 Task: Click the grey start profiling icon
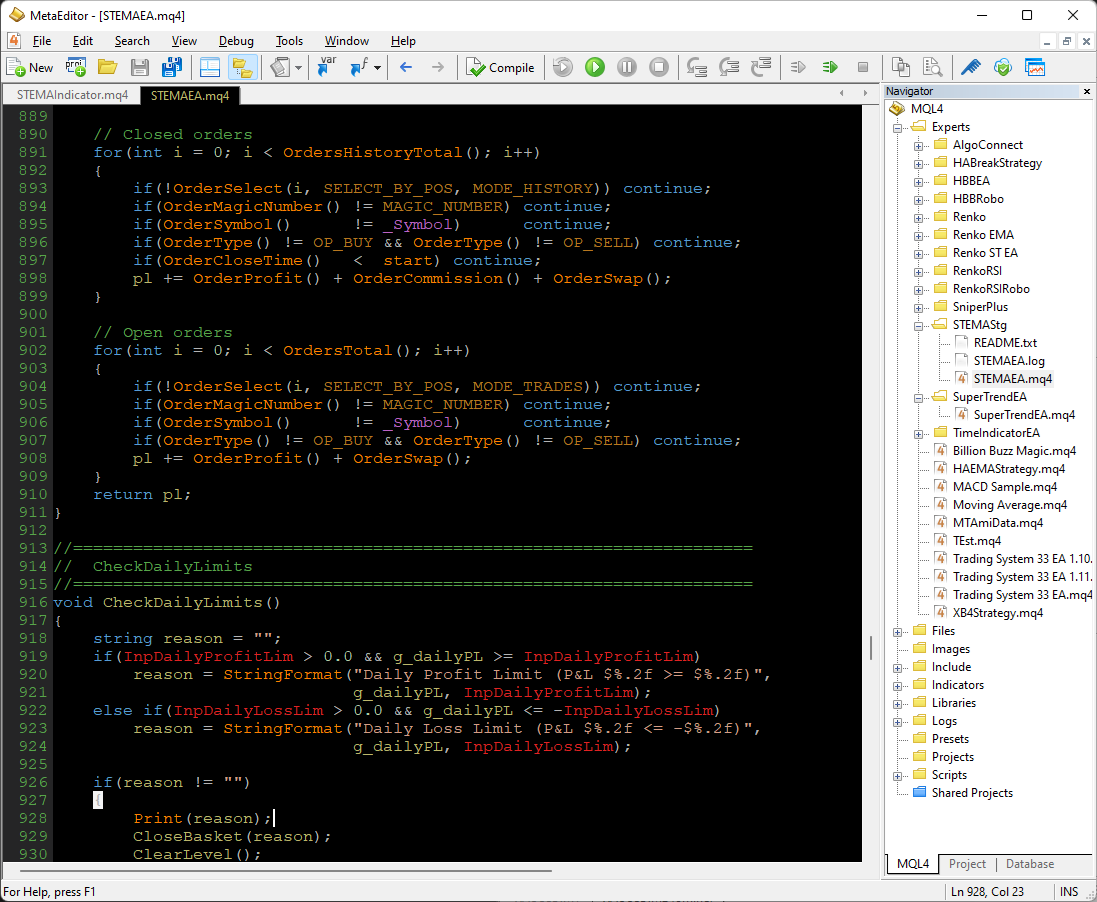tap(798, 67)
